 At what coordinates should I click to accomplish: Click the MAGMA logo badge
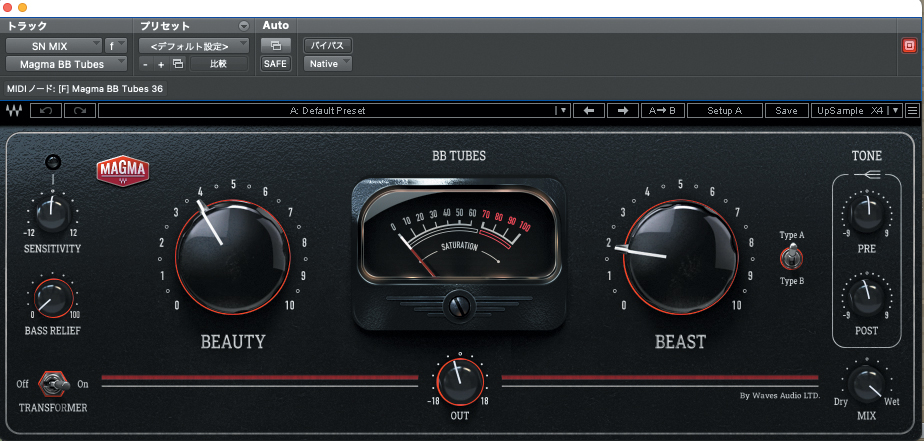[x=123, y=172]
